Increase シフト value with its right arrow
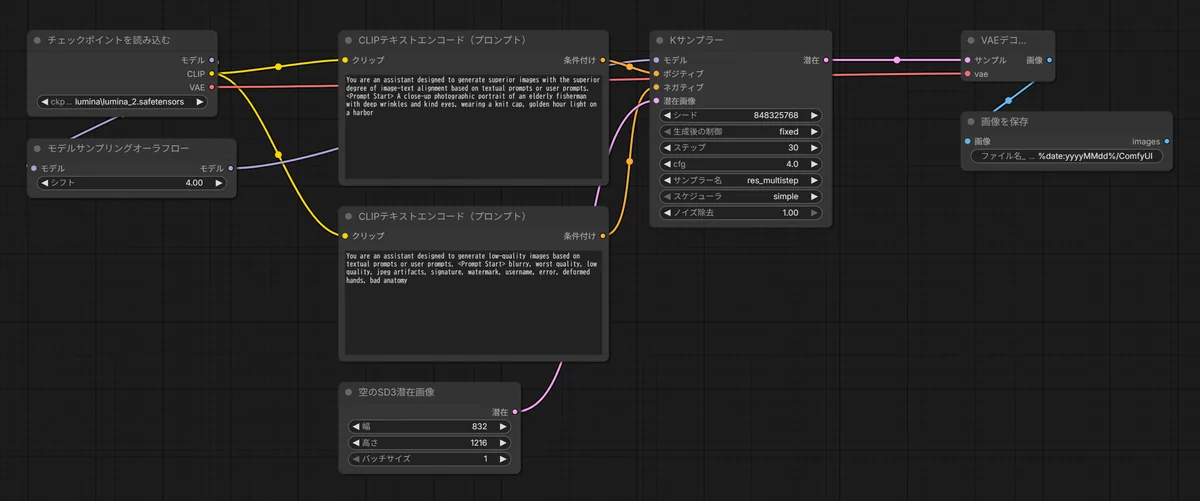 tap(217, 183)
